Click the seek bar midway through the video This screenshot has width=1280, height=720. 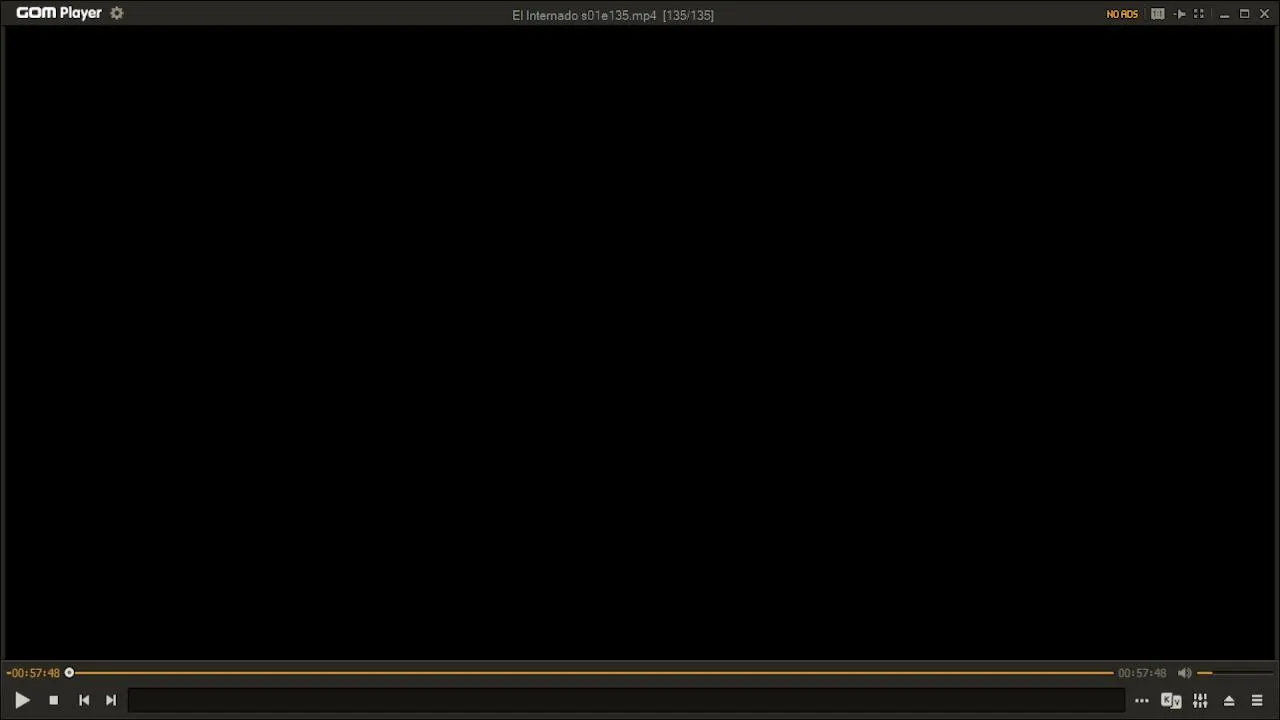click(x=591, y=673)
